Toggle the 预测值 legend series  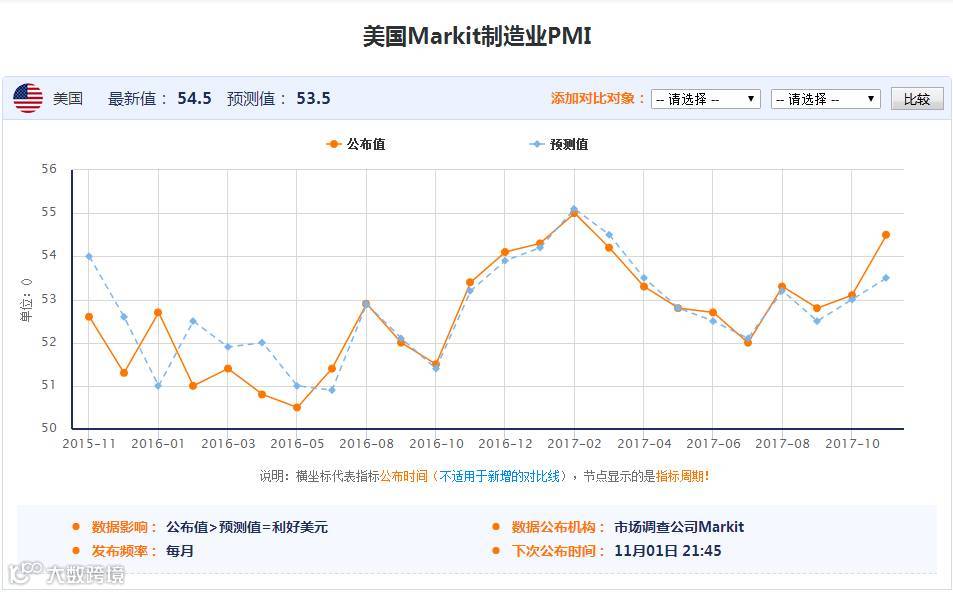click(559, 144)
